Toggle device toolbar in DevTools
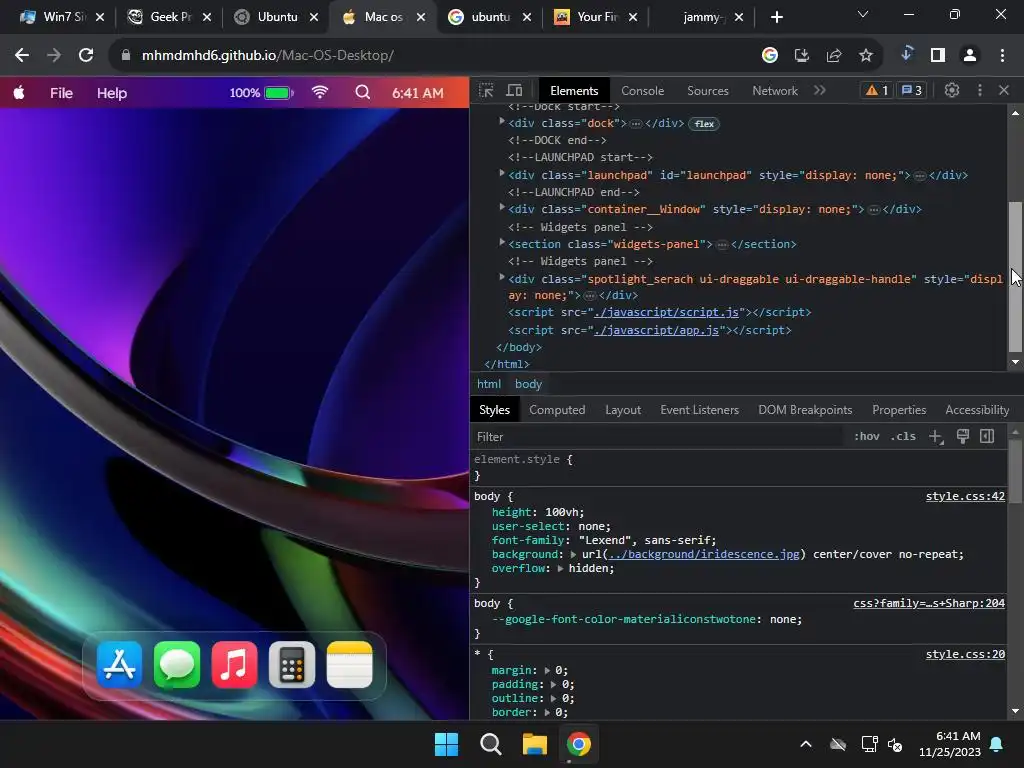Viewport: 1024px width, 768px height. coord(515,91)
